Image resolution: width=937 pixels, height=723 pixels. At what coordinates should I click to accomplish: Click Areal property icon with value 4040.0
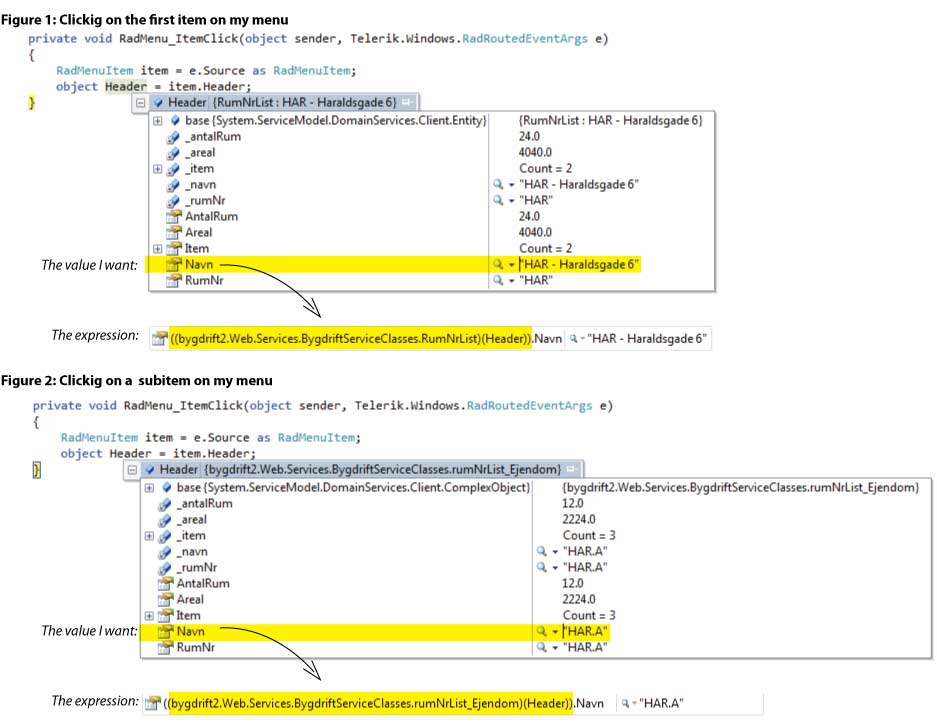173,233
